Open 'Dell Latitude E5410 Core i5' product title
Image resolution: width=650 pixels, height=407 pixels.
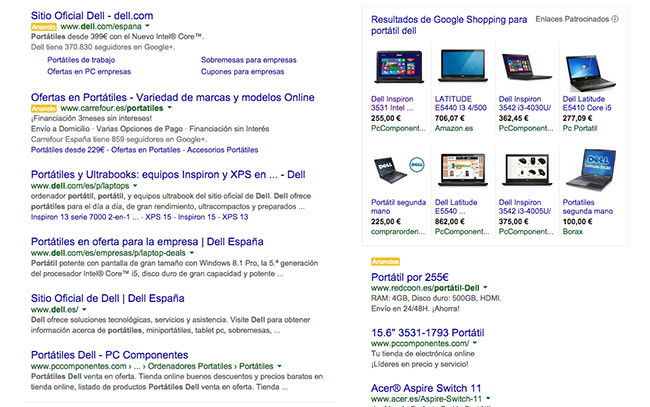tap(587, 103)
